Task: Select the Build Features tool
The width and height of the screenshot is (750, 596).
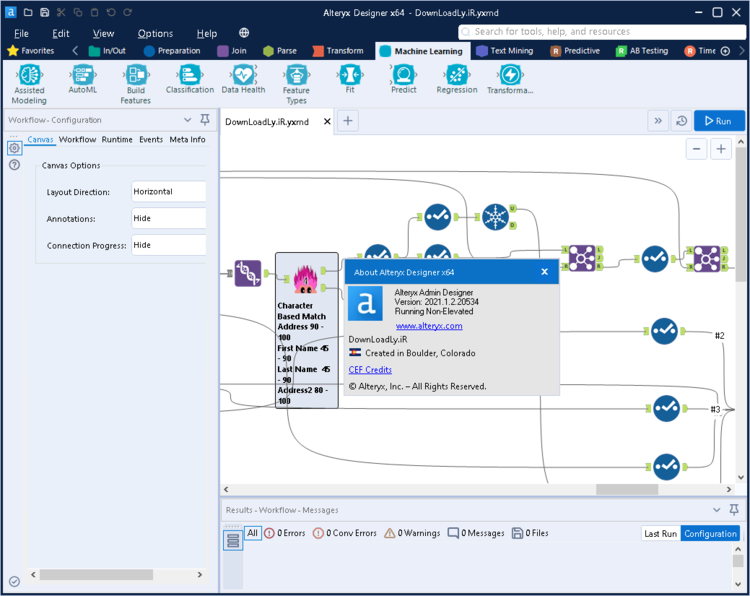Action: 136,84
